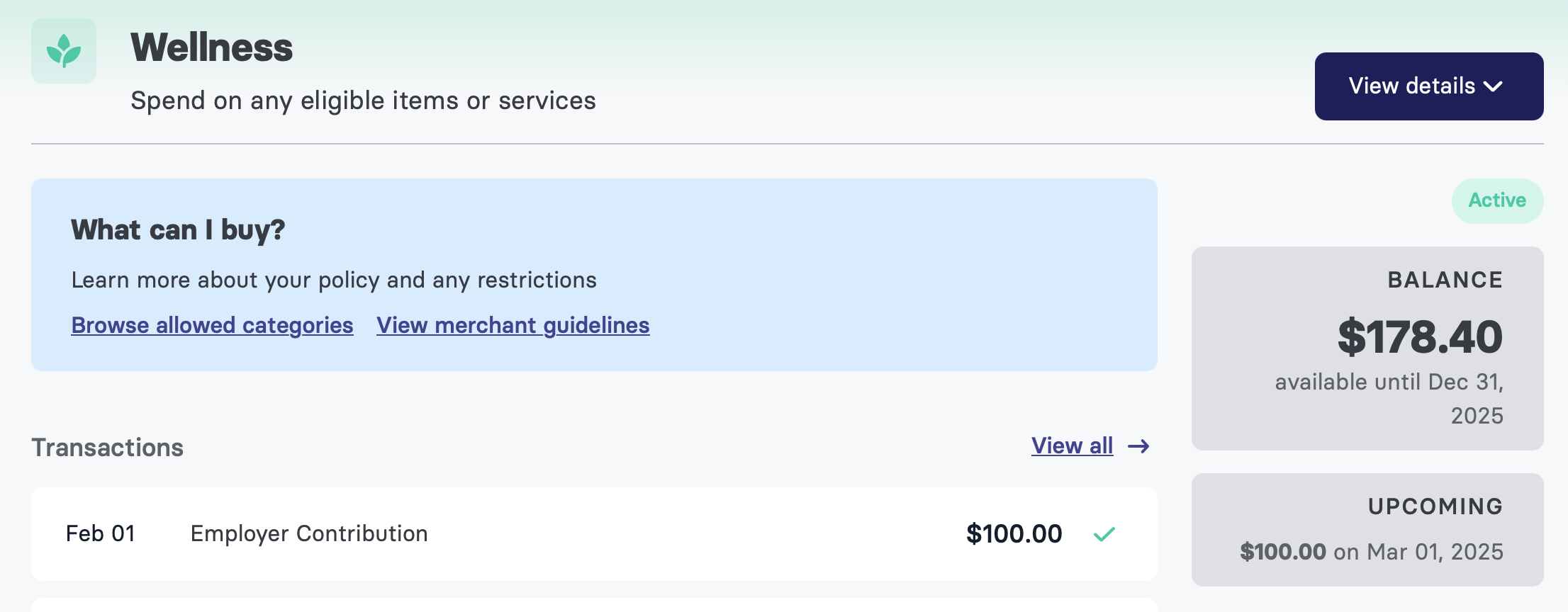Screen dimensions: 1568x612
Task: Click the Spend on any eligible items subtitle
Action: click(363, 101)
